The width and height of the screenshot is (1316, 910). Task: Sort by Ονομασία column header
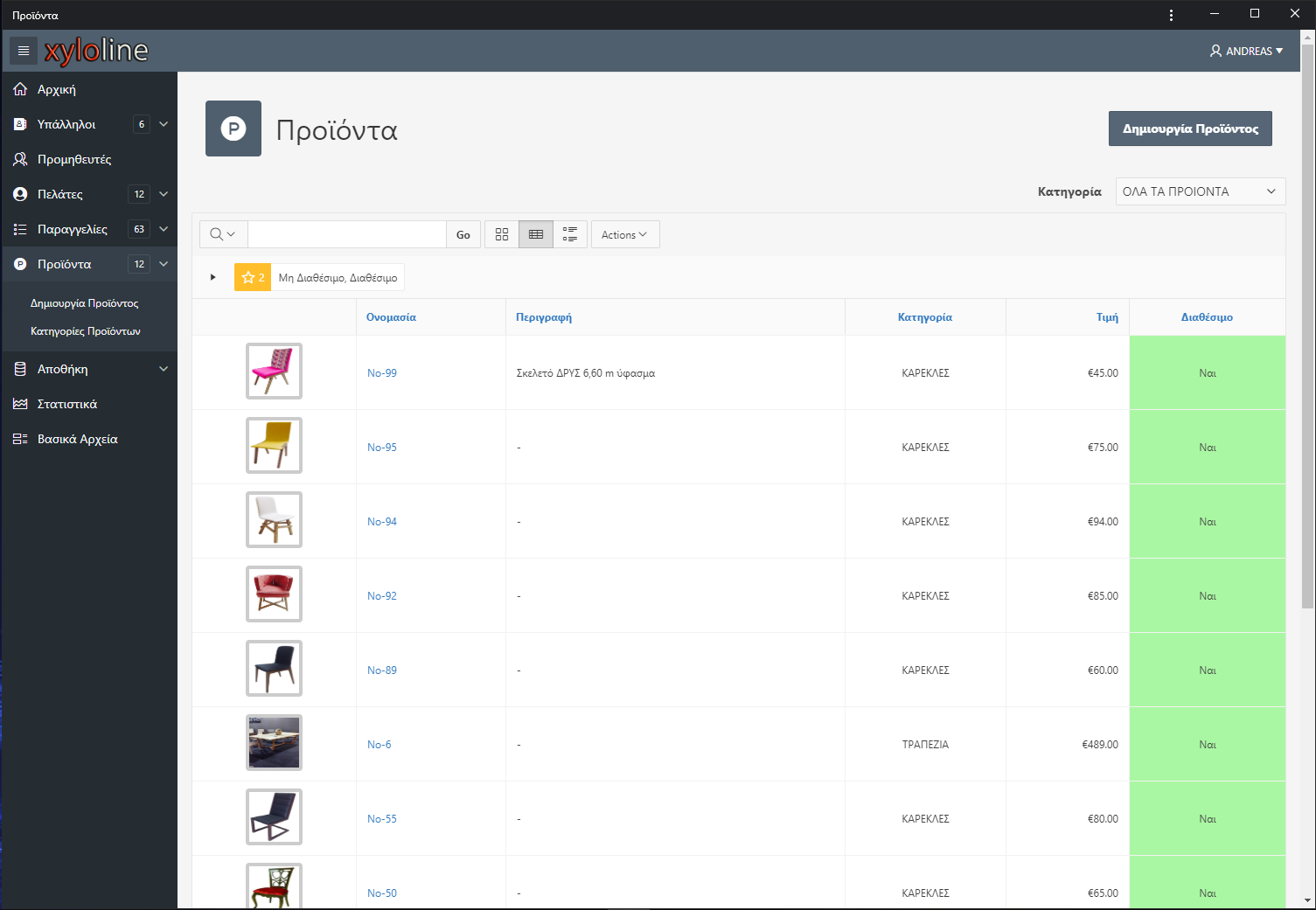(391, 317)
